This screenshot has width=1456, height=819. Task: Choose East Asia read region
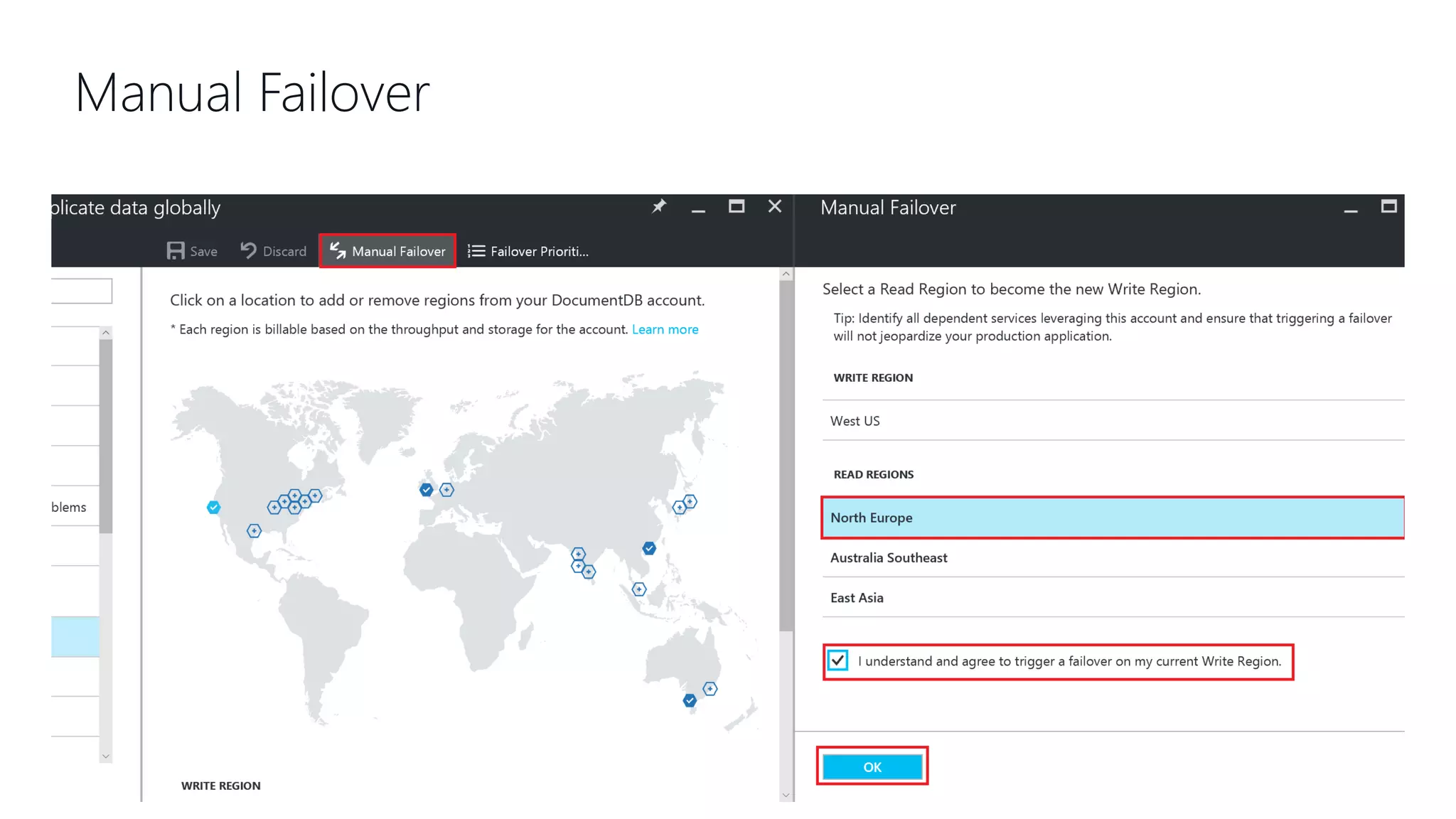coord(1113,598)
